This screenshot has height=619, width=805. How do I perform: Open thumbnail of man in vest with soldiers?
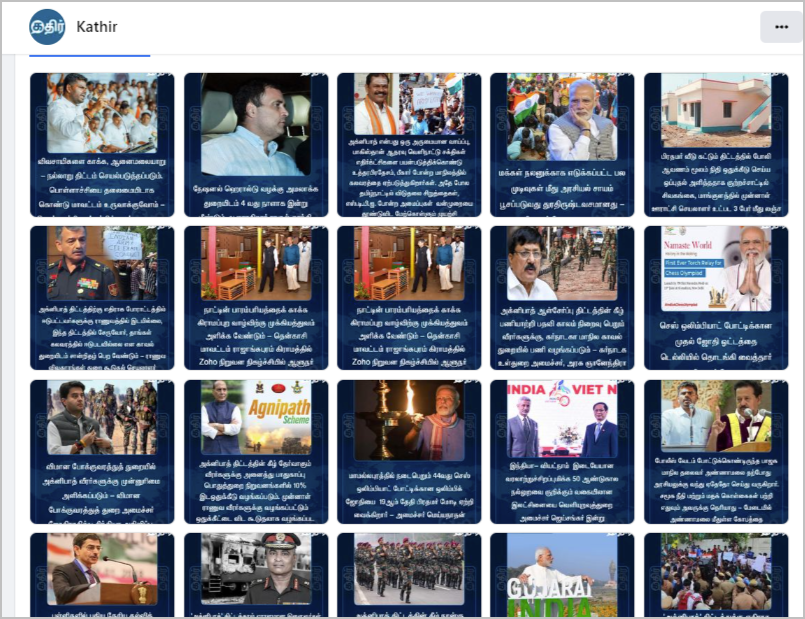point(102,452)
